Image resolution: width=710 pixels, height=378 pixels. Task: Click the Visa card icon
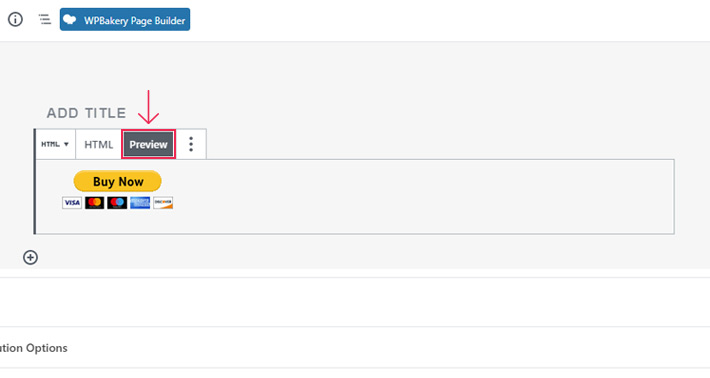pos(72,202)
